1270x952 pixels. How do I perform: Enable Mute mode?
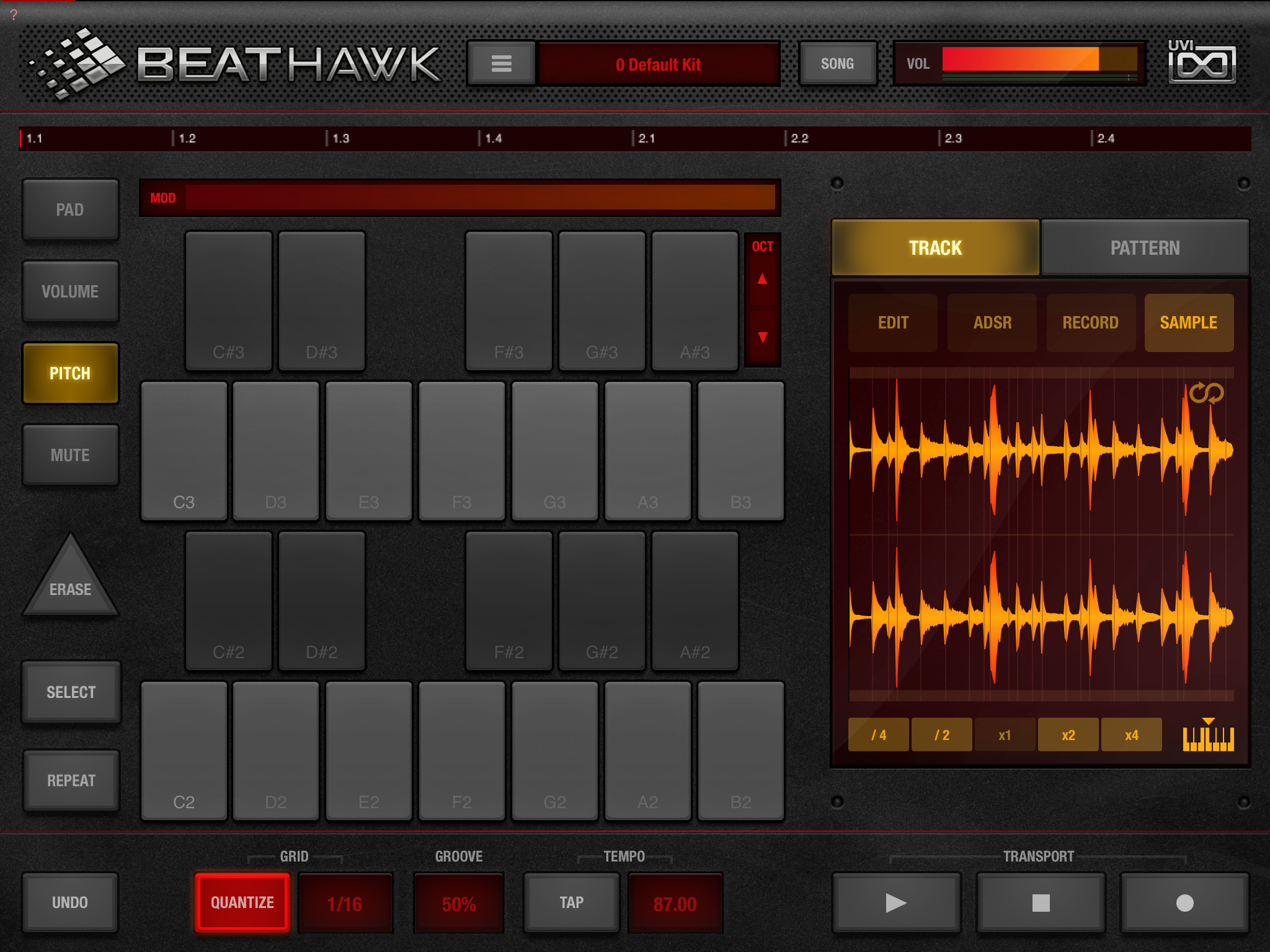[x=70, y=455]
